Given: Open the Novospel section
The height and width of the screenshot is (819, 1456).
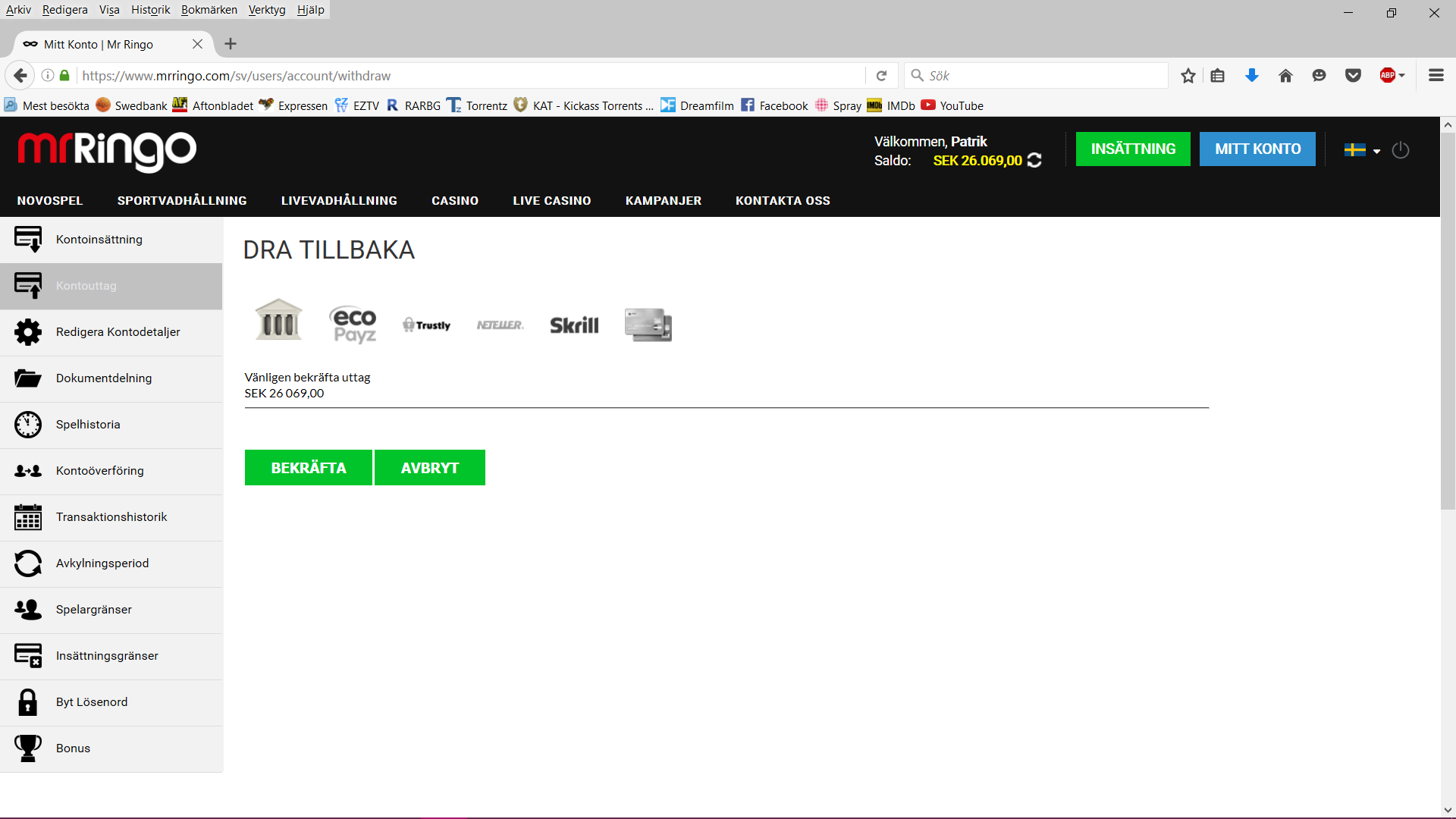Looking at the screenshot, I should (x=50, y=201).
